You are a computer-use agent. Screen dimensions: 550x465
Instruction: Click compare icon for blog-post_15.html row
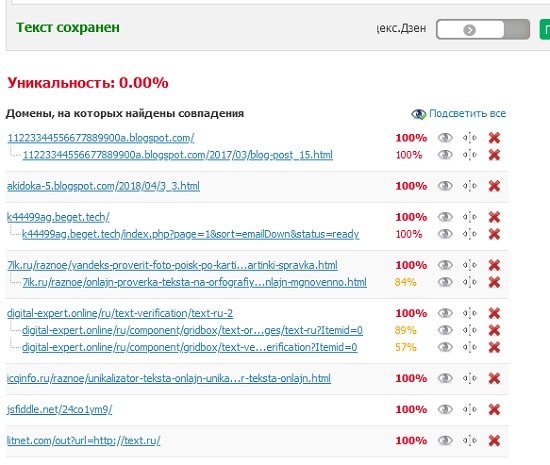[x=470, y=155]
